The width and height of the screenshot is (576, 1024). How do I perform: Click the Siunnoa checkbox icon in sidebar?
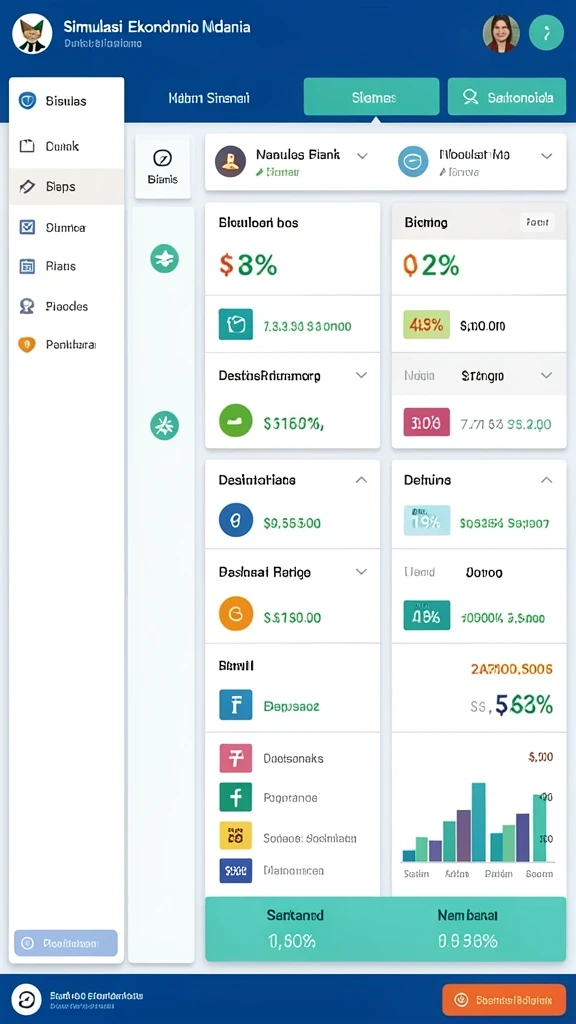click(27, 227)
